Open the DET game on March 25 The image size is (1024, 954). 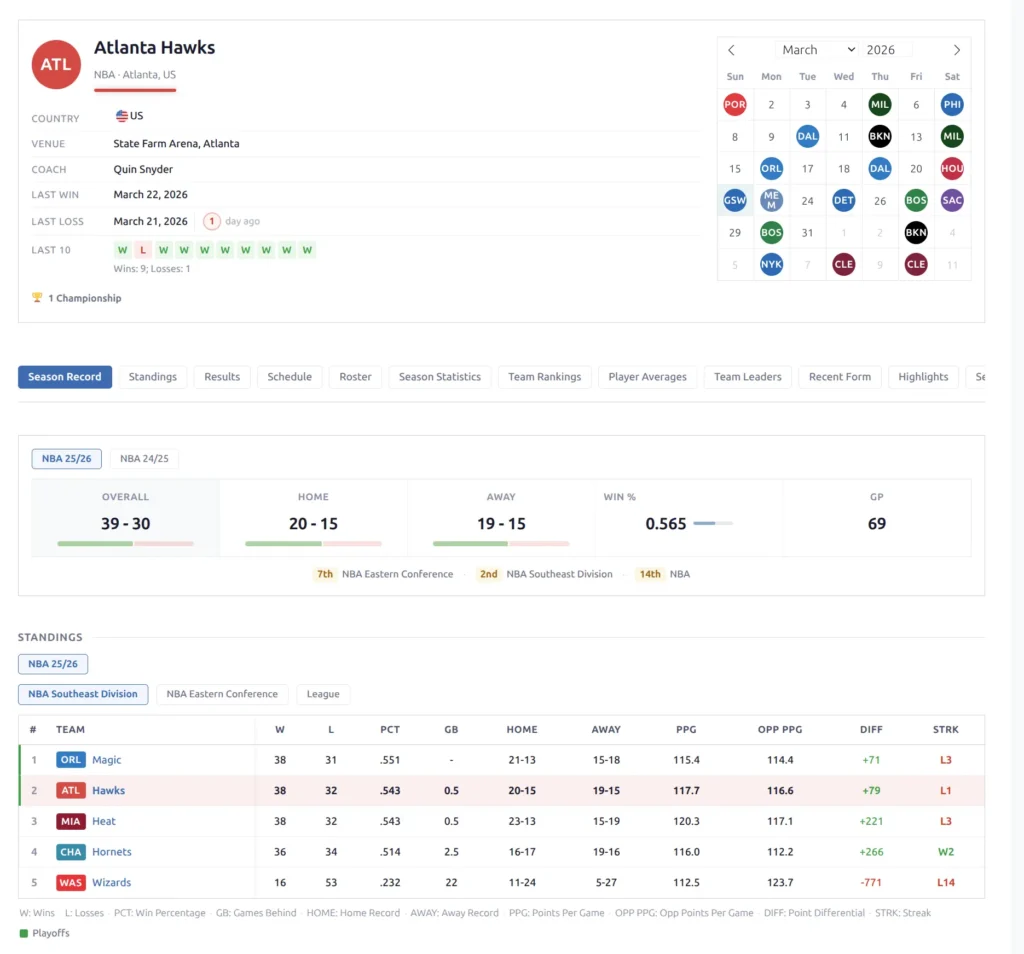tap(843, 200)
